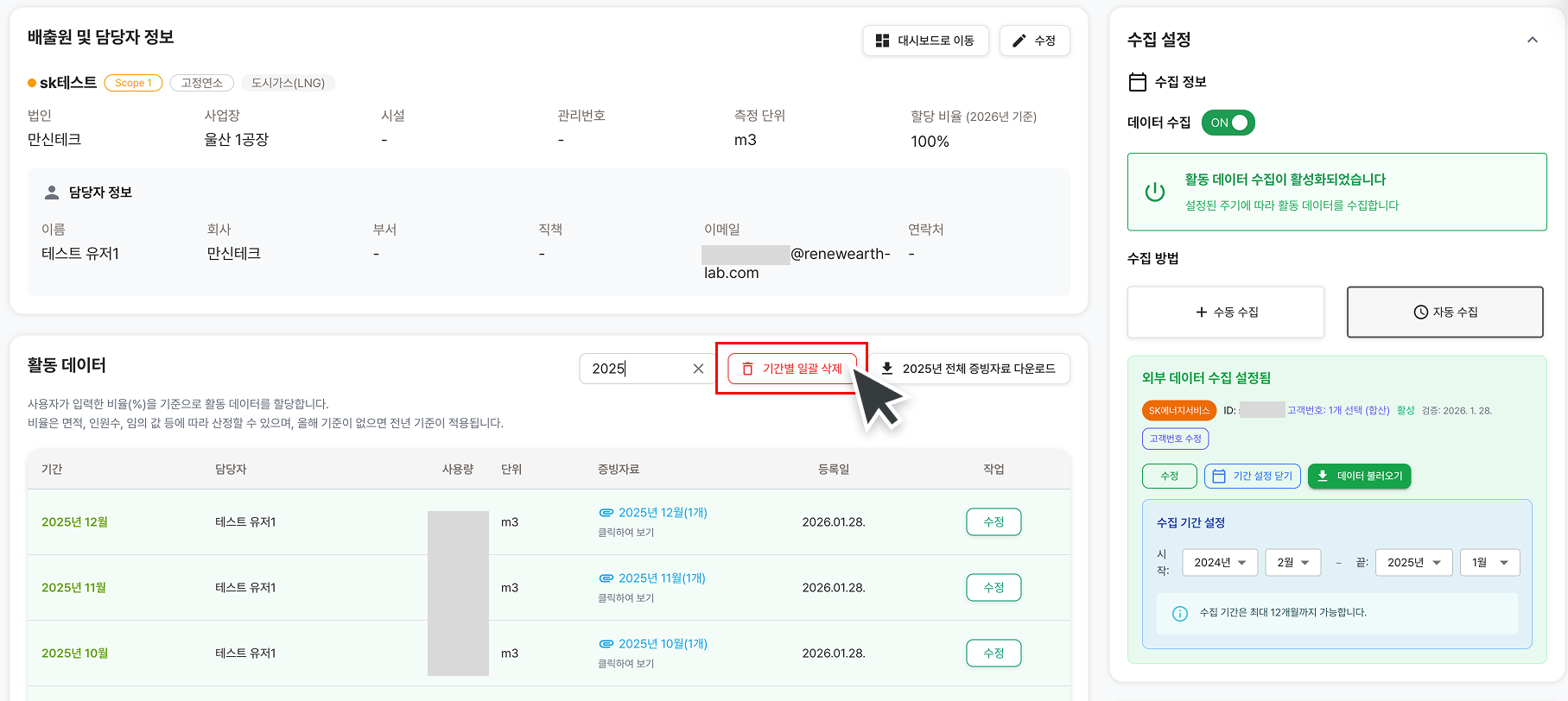The image size is (1568, 701).
Task: Select manual collection method
Action: 1225,312
